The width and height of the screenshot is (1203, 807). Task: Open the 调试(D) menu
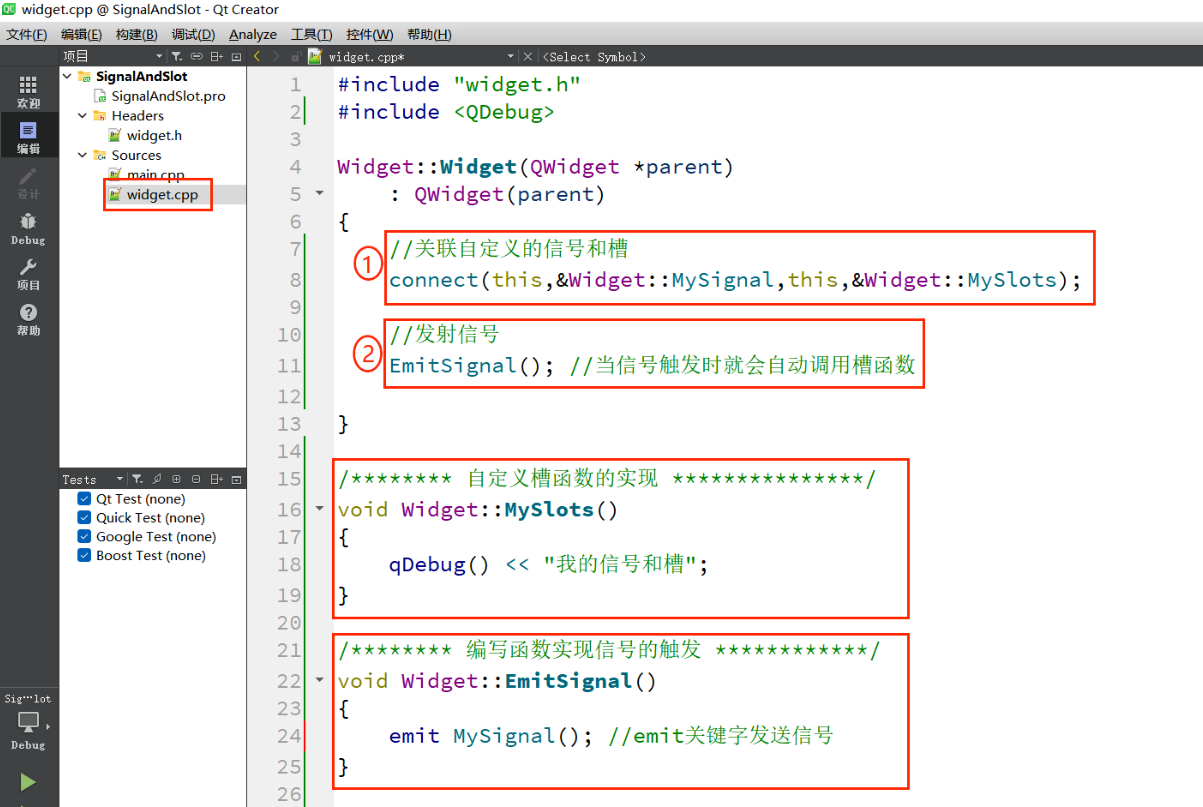coord(193,35)
